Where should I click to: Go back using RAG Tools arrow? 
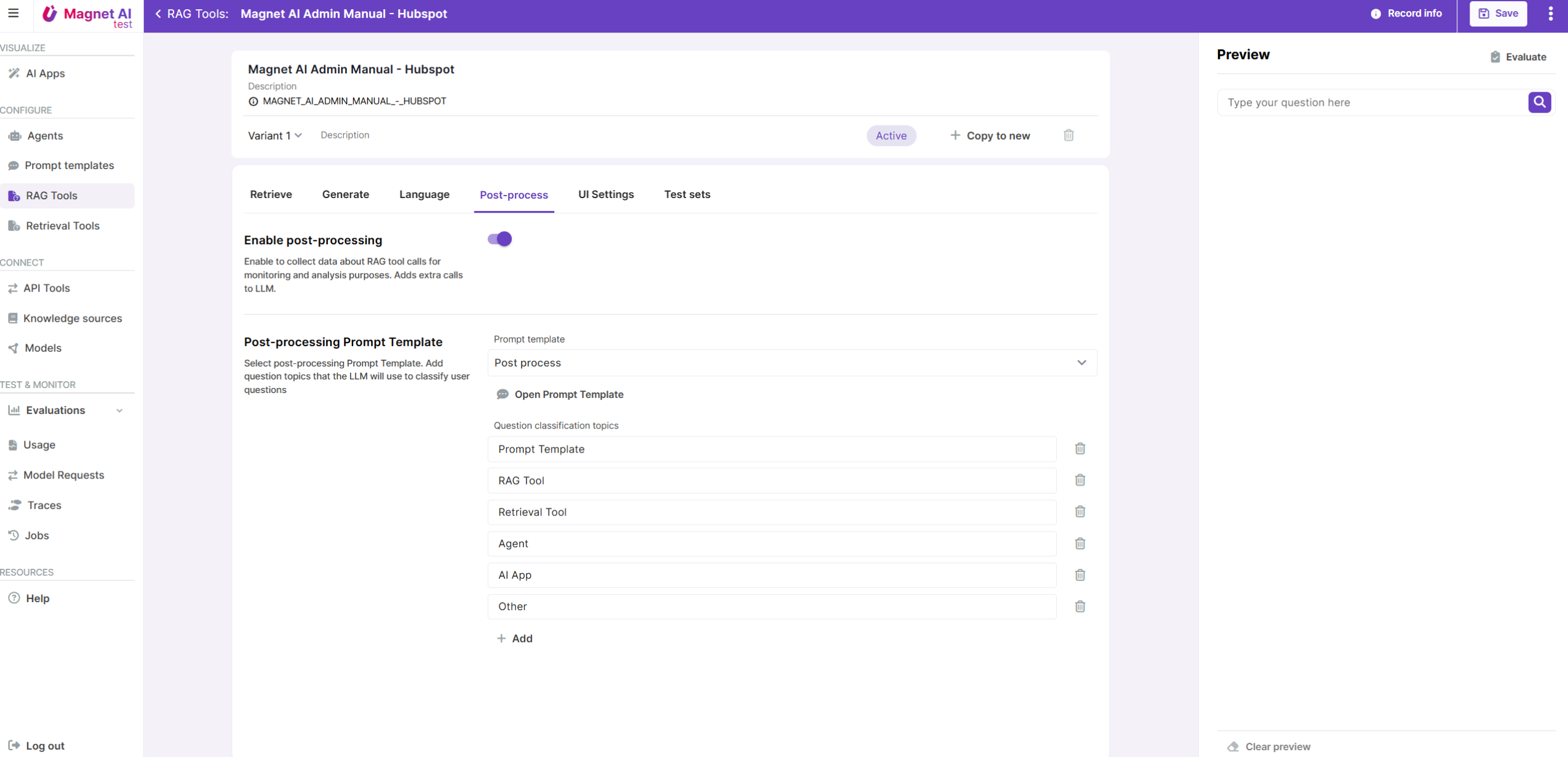pyautogui.click(x=159, y=14)
